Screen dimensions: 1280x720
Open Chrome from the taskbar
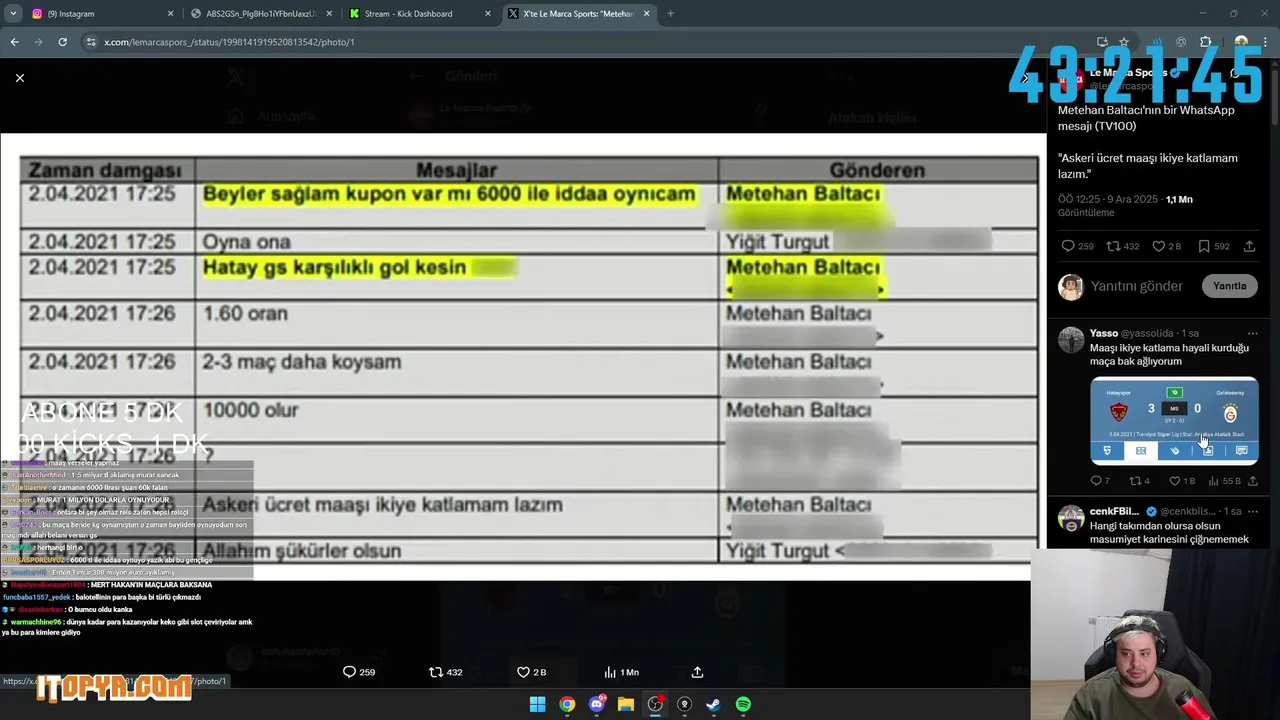[x=567, y=704]
